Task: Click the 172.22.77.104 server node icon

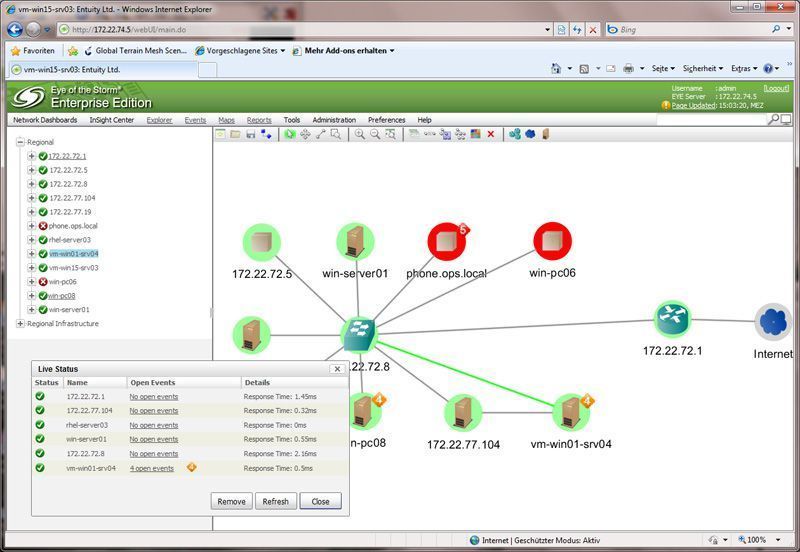Action: point(463,413)
